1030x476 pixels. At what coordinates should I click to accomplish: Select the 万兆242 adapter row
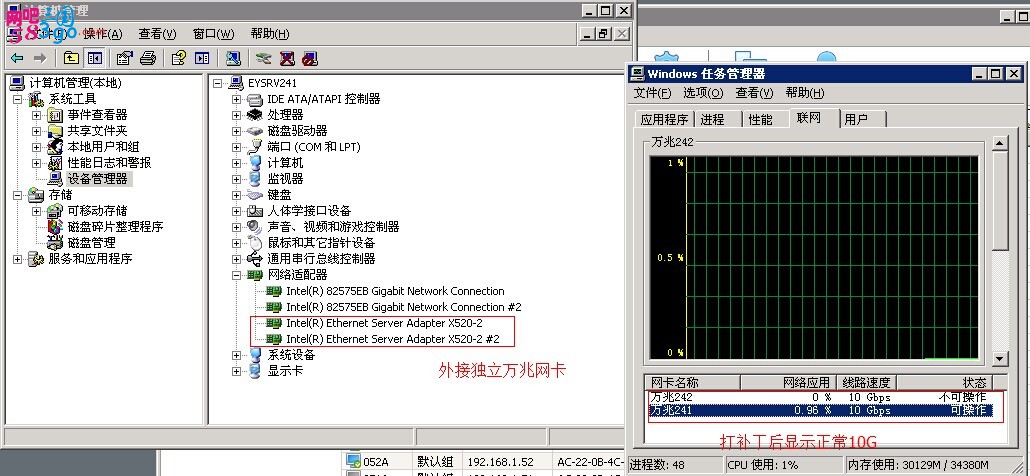[820, 397]
